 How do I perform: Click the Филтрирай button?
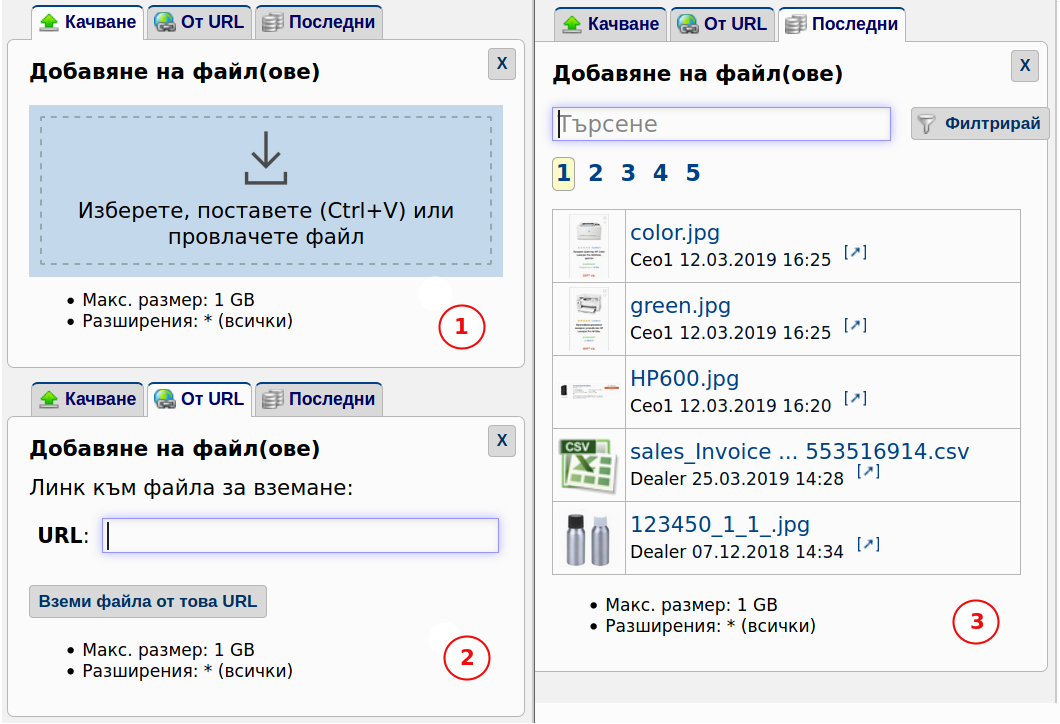point(980,124)
